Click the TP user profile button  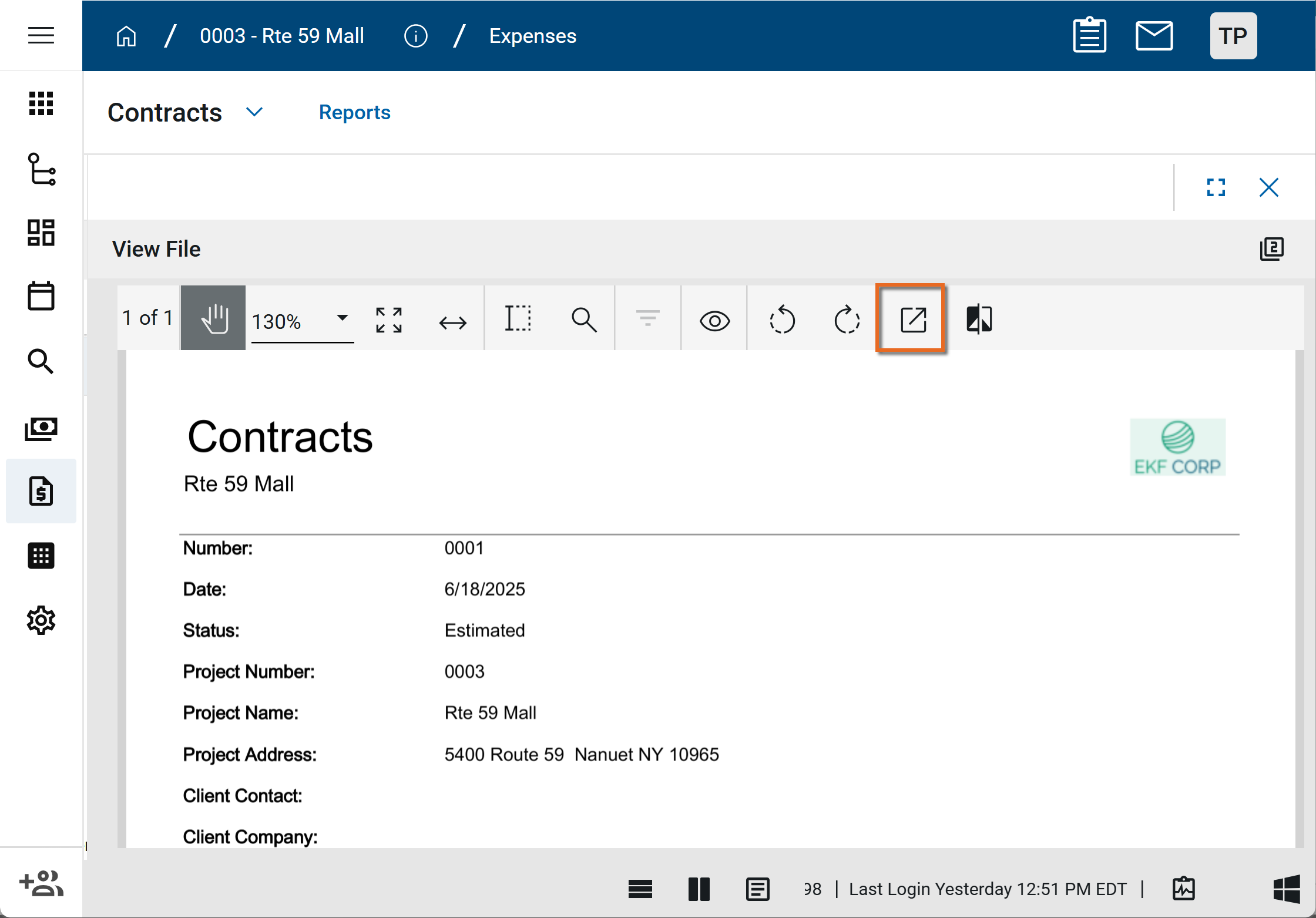(1233, 36)
